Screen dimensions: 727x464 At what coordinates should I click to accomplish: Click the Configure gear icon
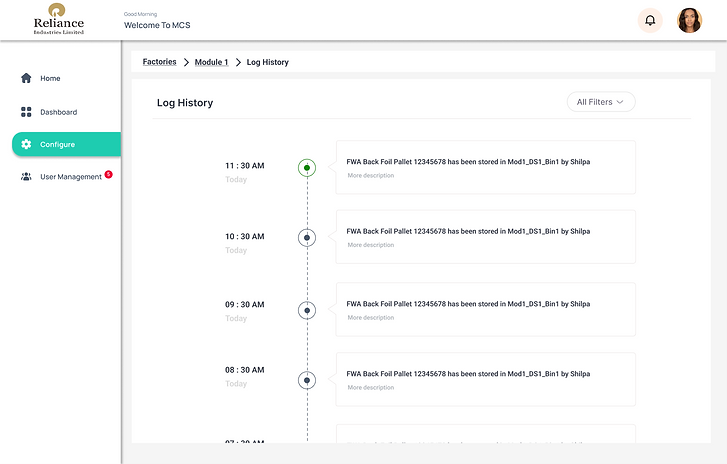click(26, 144)
